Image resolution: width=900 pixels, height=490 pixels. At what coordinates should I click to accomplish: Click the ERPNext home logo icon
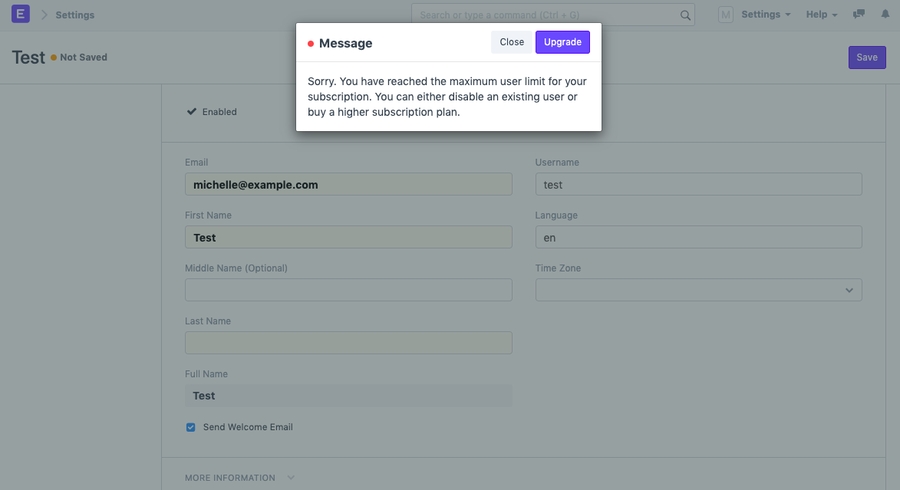coord(20,14)
